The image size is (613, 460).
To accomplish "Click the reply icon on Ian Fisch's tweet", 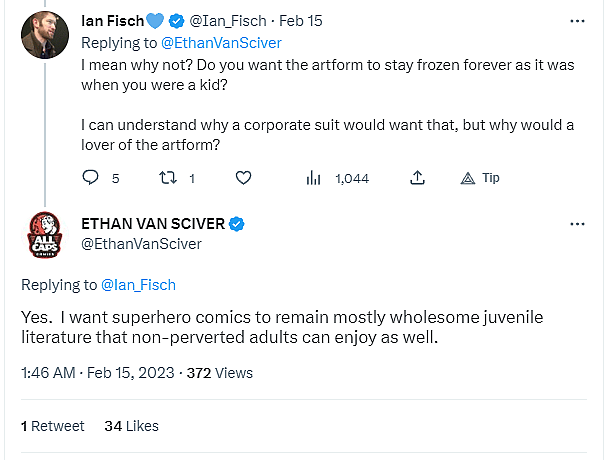I will coord(90,178).
